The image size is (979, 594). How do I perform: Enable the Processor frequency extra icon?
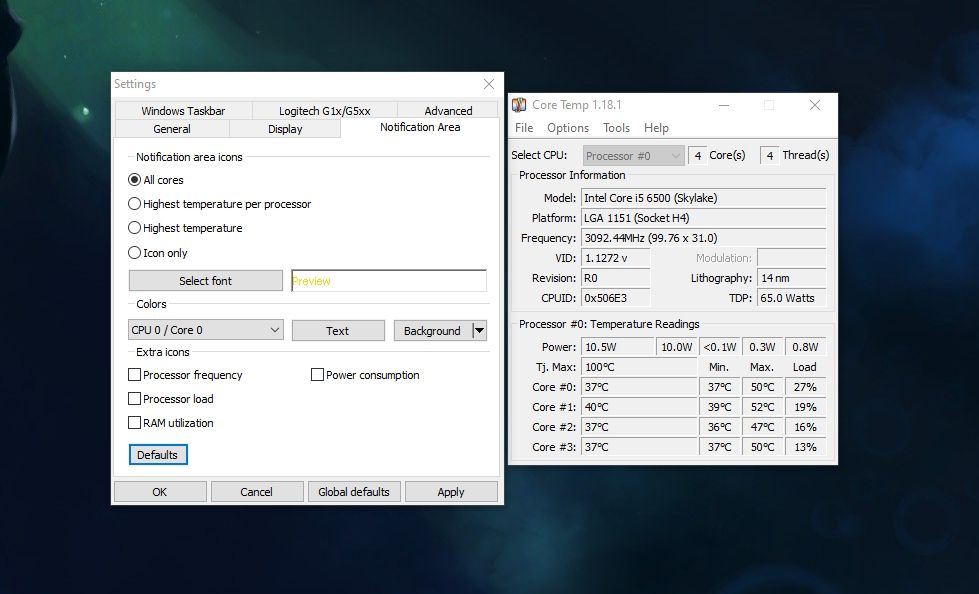(135, 375)
